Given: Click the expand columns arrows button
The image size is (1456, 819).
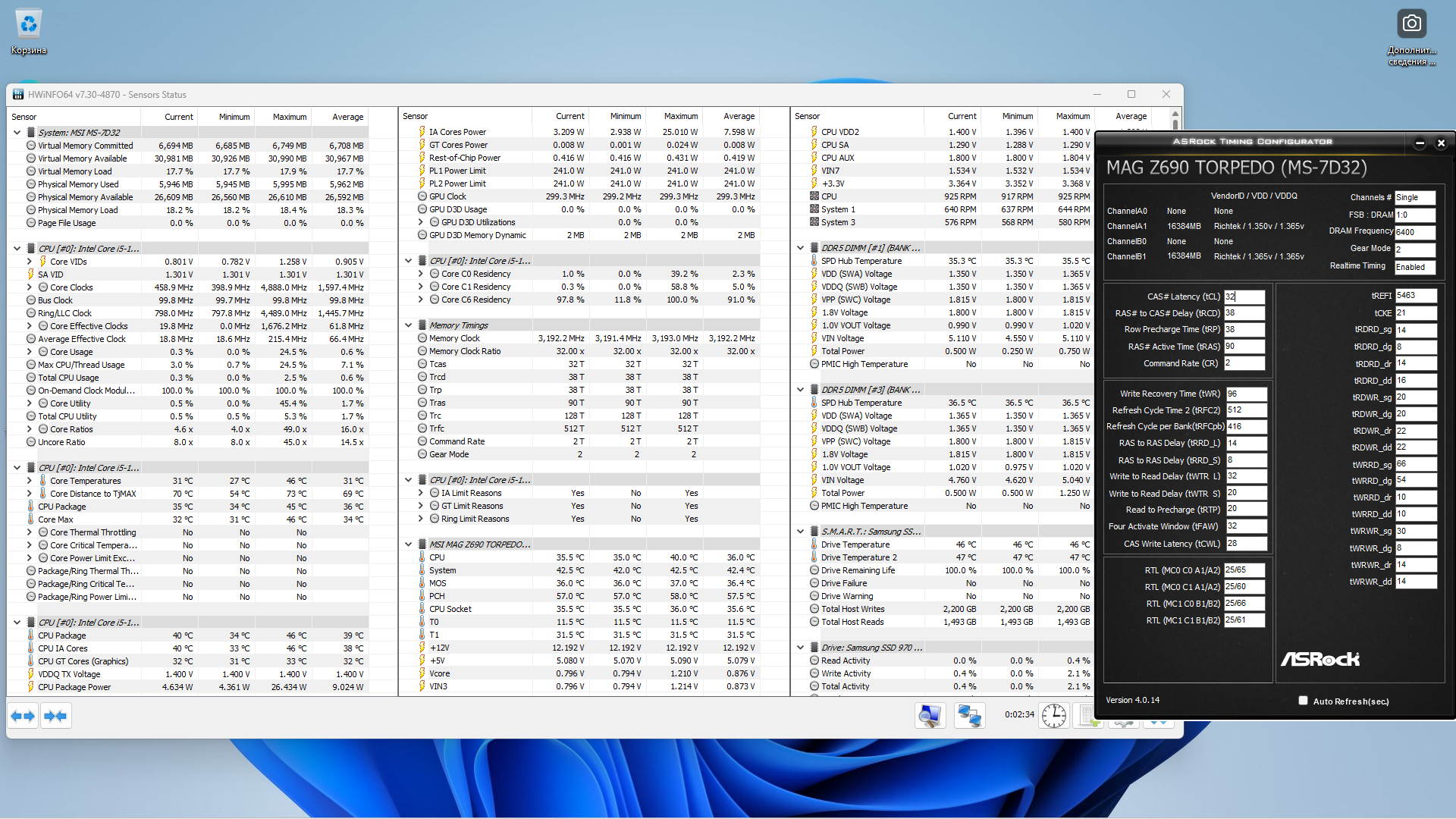Looking at the screenshot, I should (x=23, y=716).
